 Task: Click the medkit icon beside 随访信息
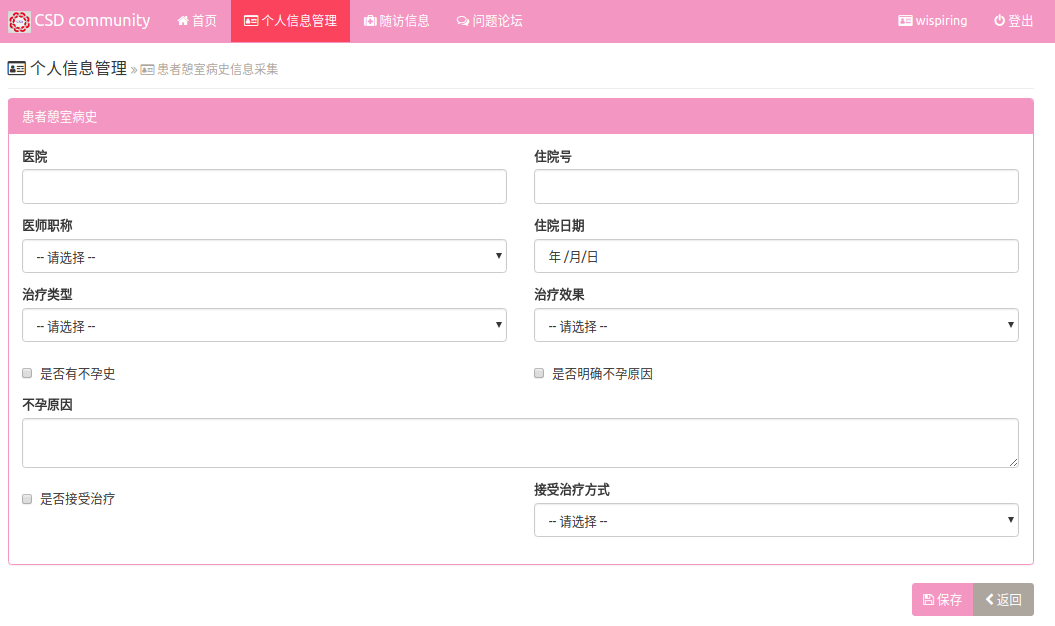(x=370, y=21)
